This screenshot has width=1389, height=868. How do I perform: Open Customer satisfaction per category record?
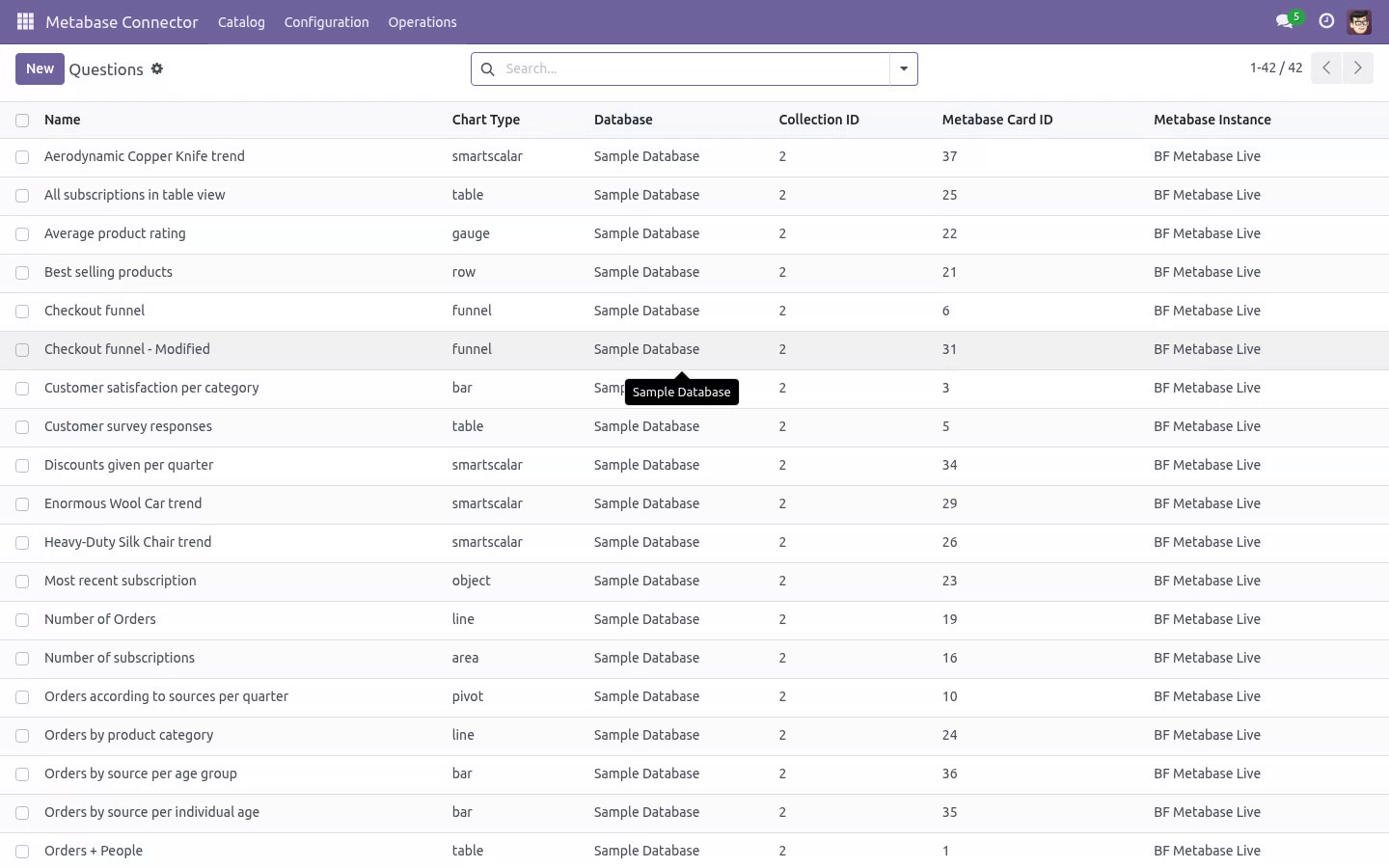(151, 388)
